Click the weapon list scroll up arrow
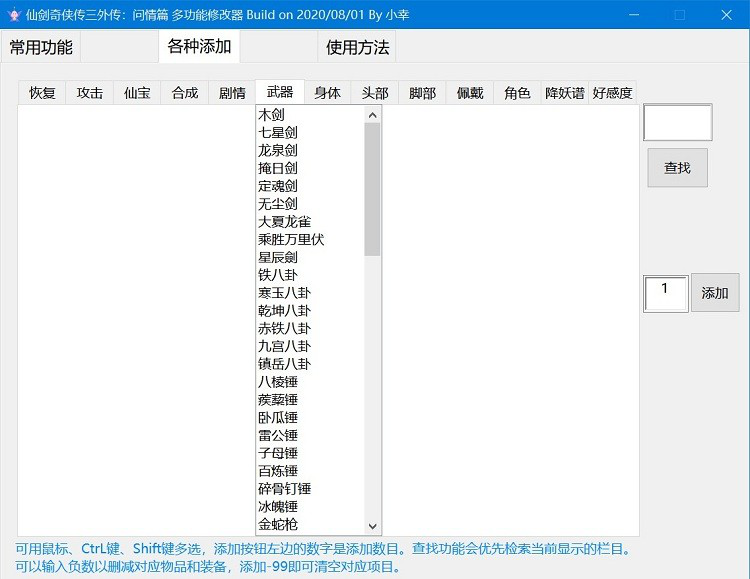 [x=373, y=115]
